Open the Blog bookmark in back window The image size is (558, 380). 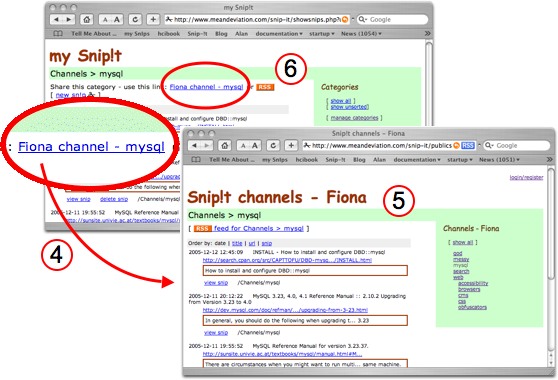pos(221,34)
